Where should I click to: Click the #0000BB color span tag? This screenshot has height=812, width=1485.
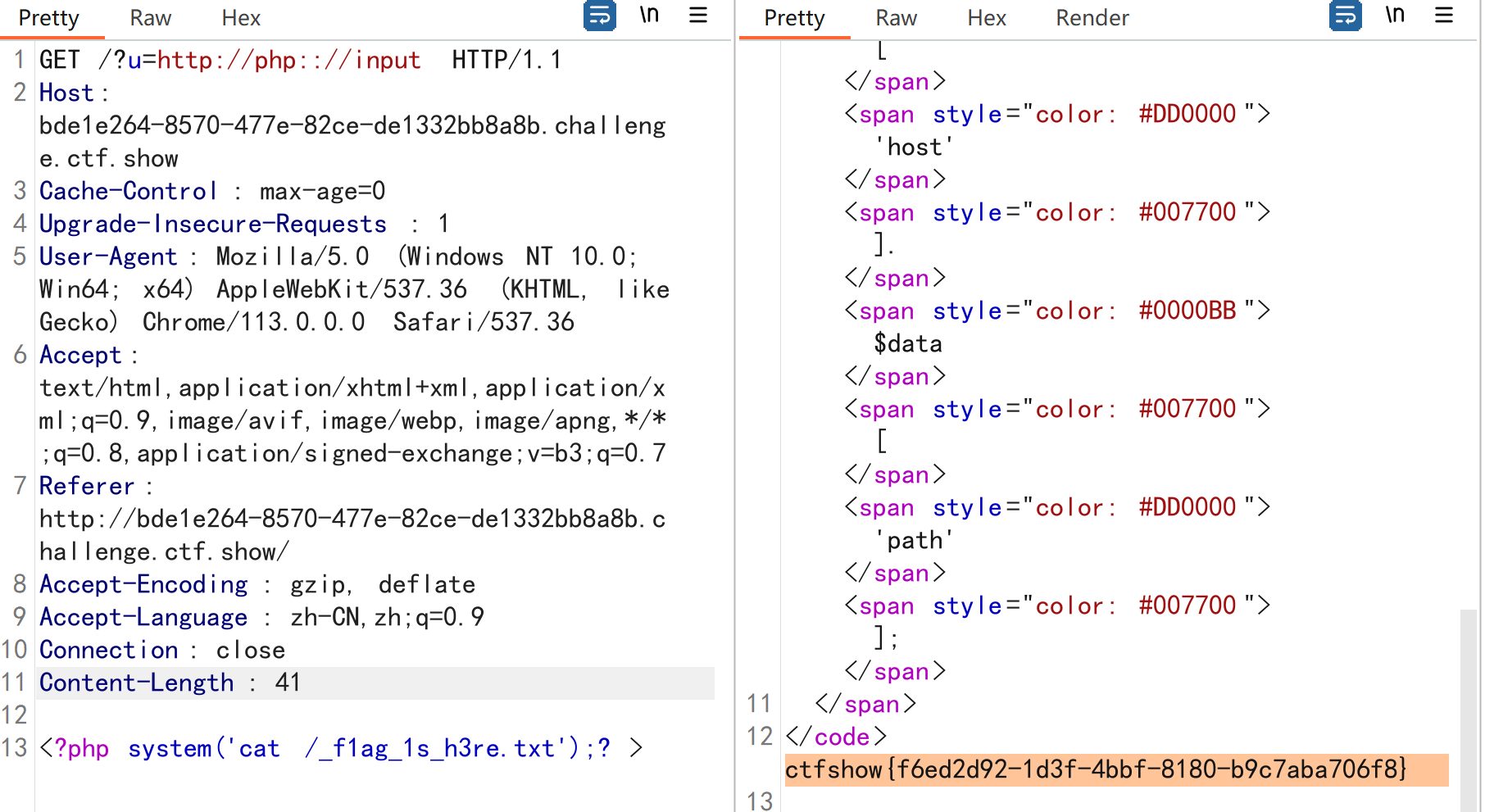click(1057, 311)
